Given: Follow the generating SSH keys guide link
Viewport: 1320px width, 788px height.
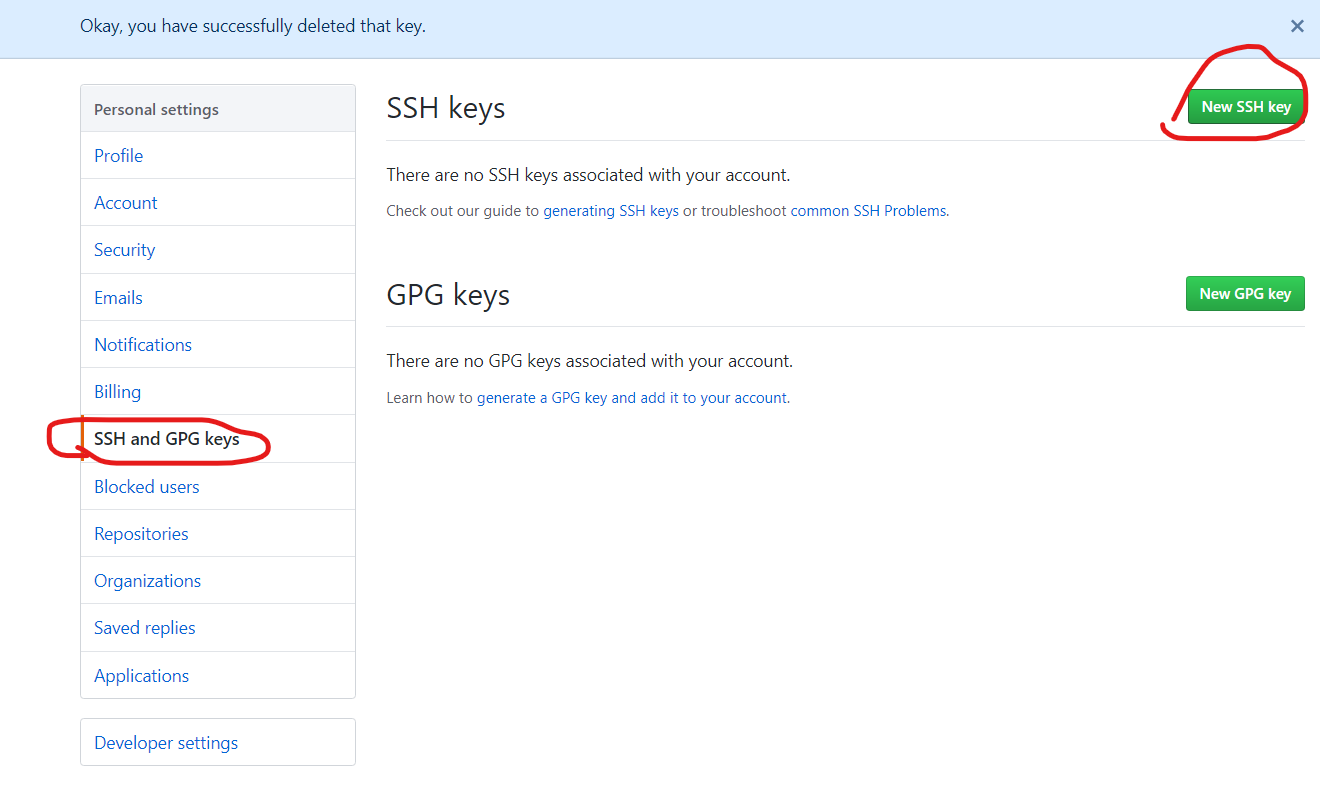Looking at the screenshot, I should pyautogui.click(x=611, y=211).
